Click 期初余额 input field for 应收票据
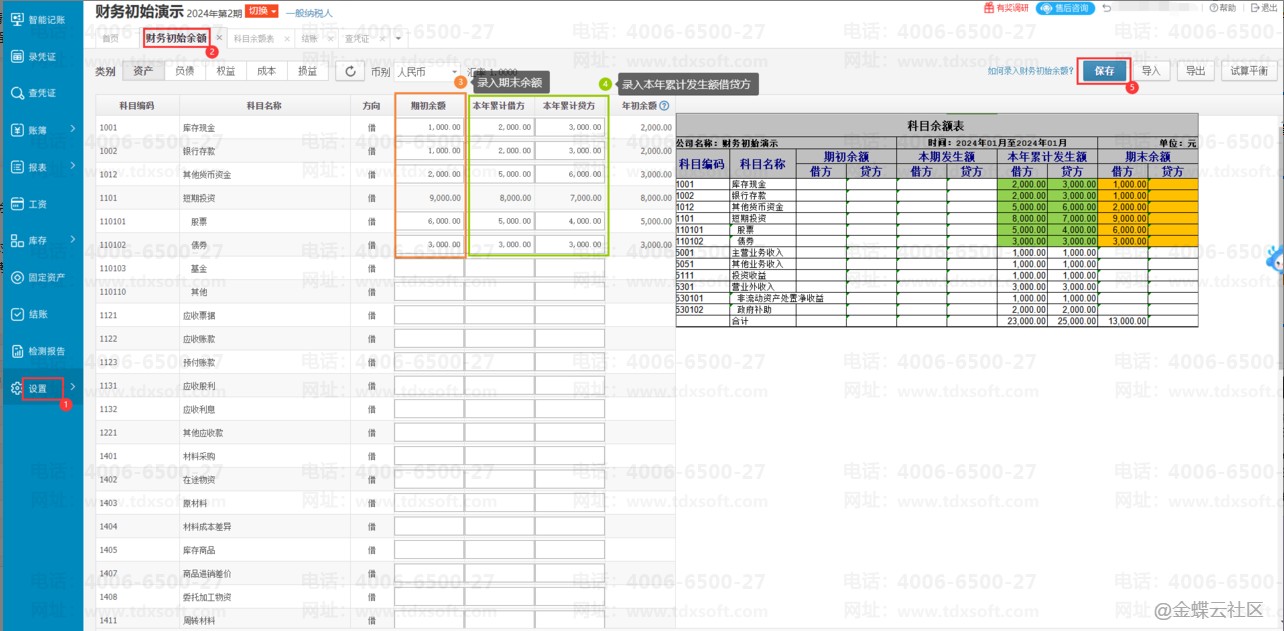Screen dimensions: 1284x631 coord(428,315)
